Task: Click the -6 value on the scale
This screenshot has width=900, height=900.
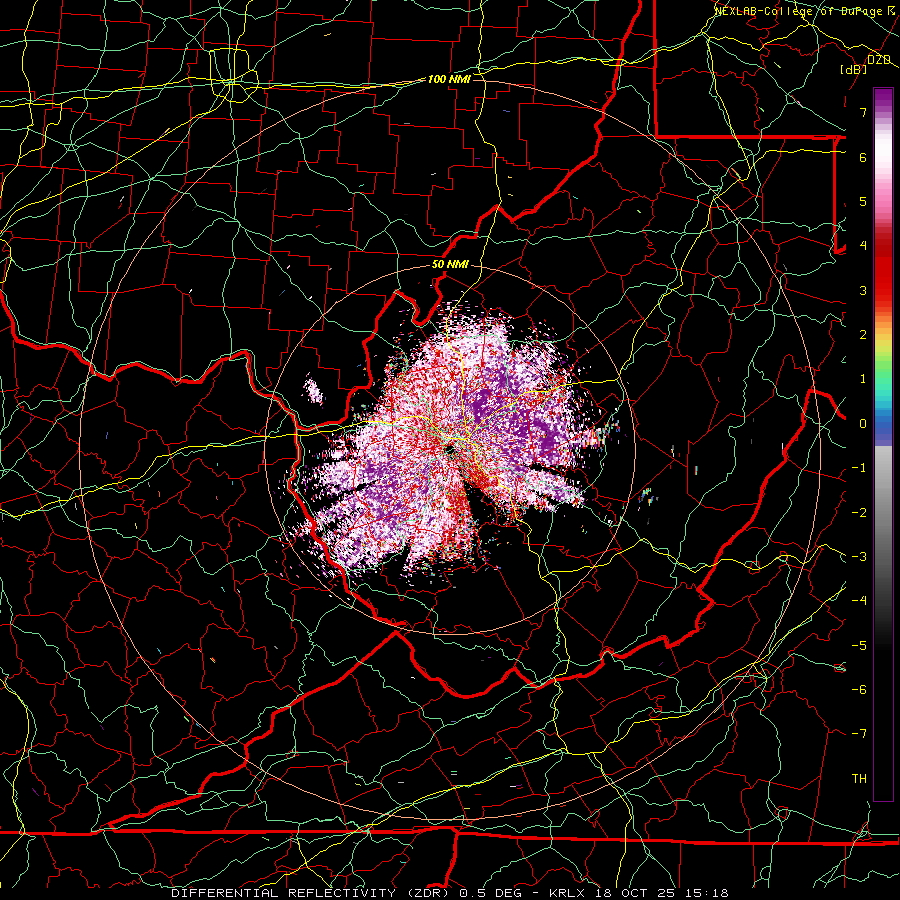Action: tap(859, 690)
